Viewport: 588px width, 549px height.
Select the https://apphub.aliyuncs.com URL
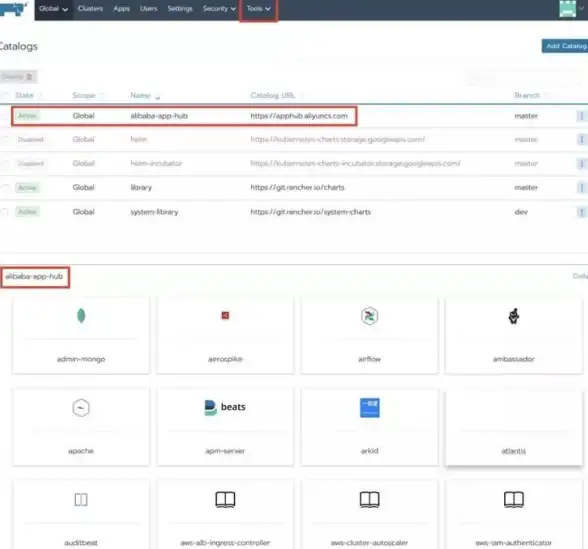(x=299, y=116)
